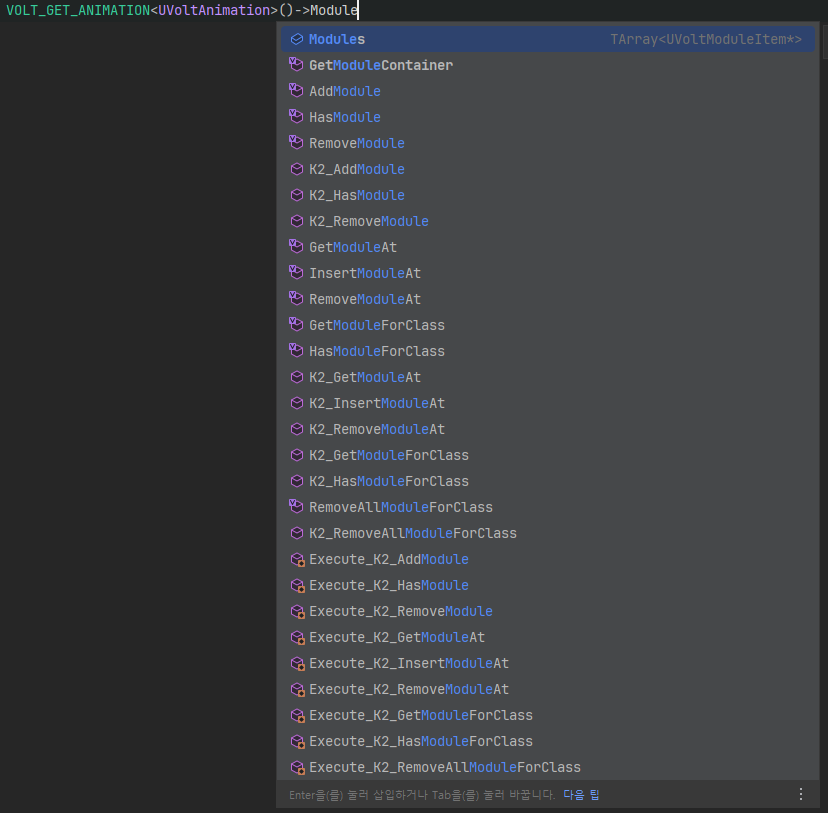Click the icon next to K2_HasModuleForClass
828x813 pixels.
point(296,481)
